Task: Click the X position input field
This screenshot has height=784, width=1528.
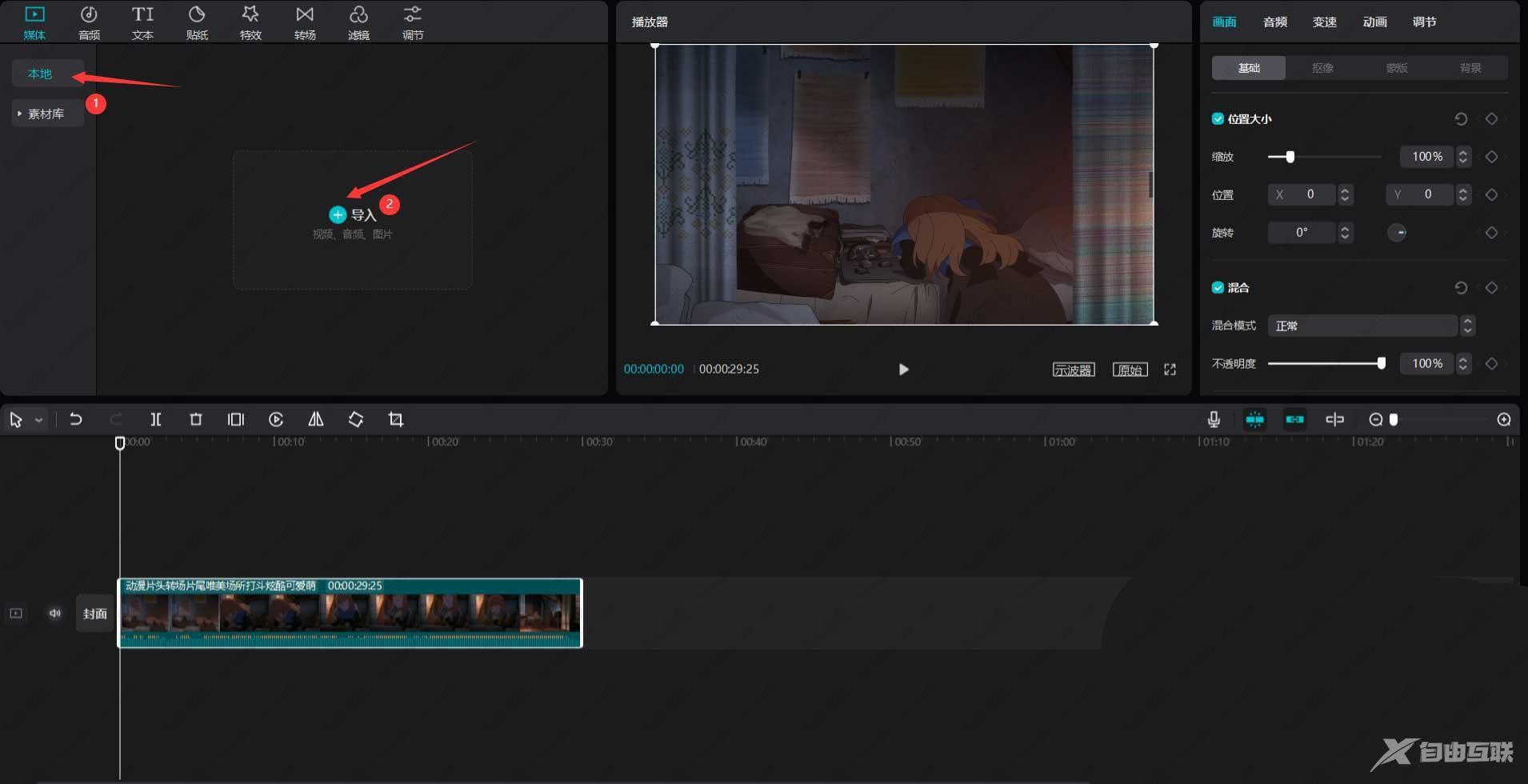Action: point(1302,194)
